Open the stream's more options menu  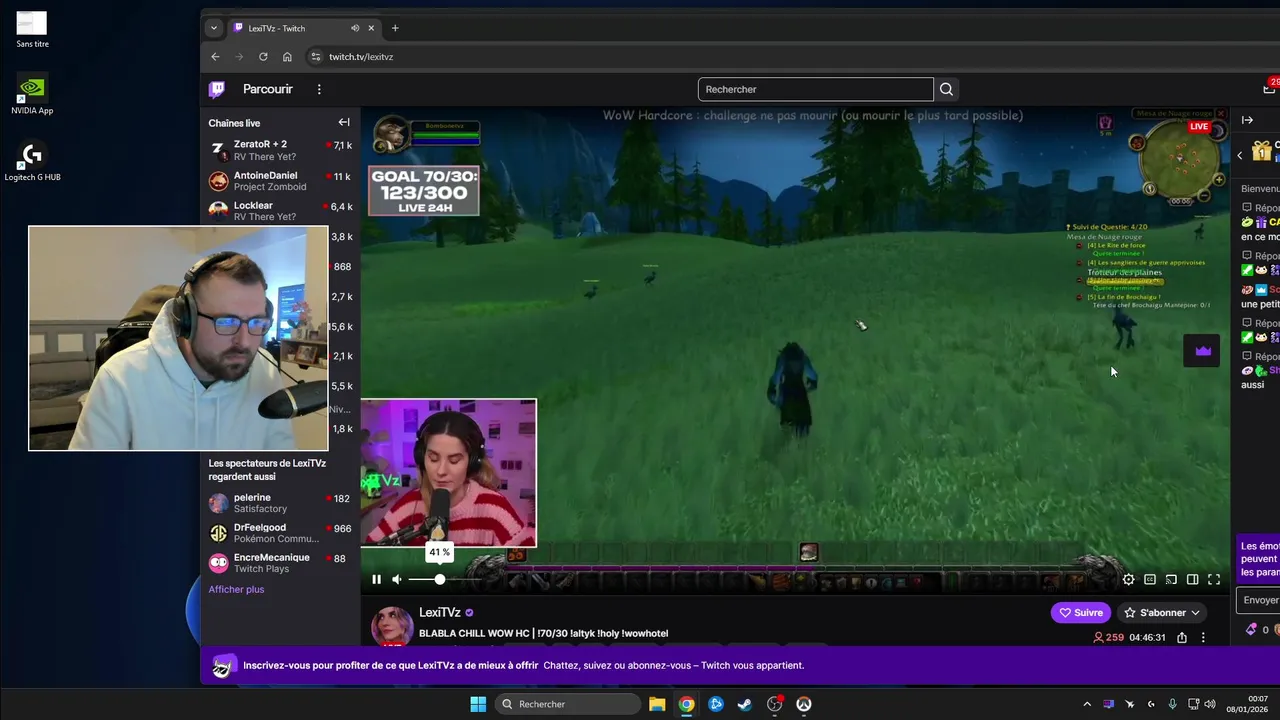pos(1203,637)
